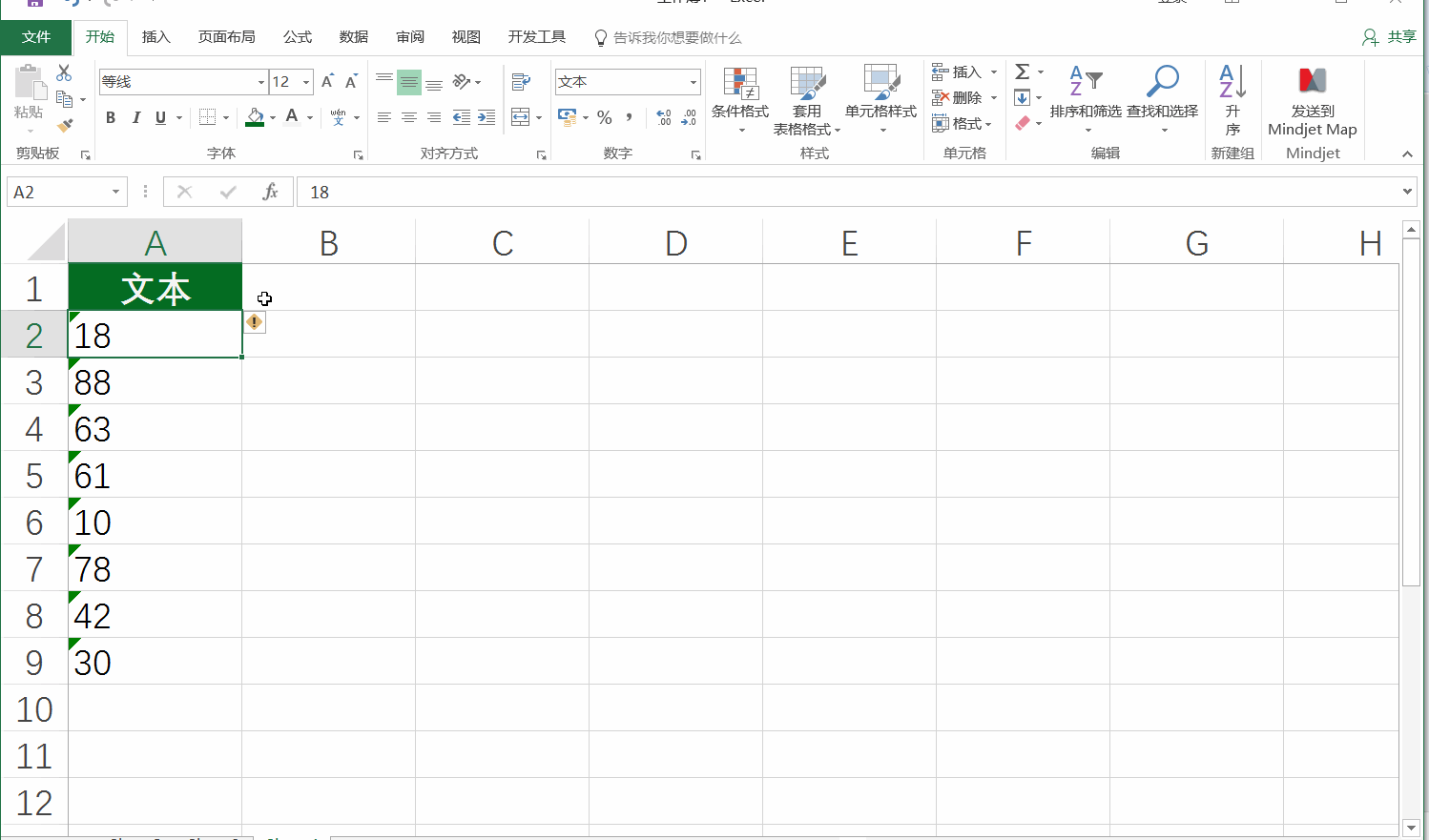Click the Cut scissors icon

coord(64,73)
